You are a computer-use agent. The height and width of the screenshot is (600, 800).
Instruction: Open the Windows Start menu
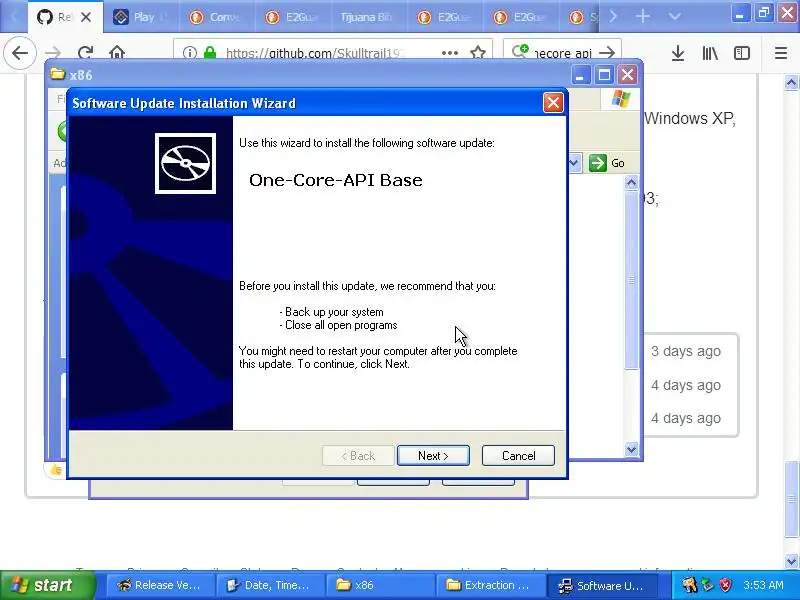pos(47,585)
